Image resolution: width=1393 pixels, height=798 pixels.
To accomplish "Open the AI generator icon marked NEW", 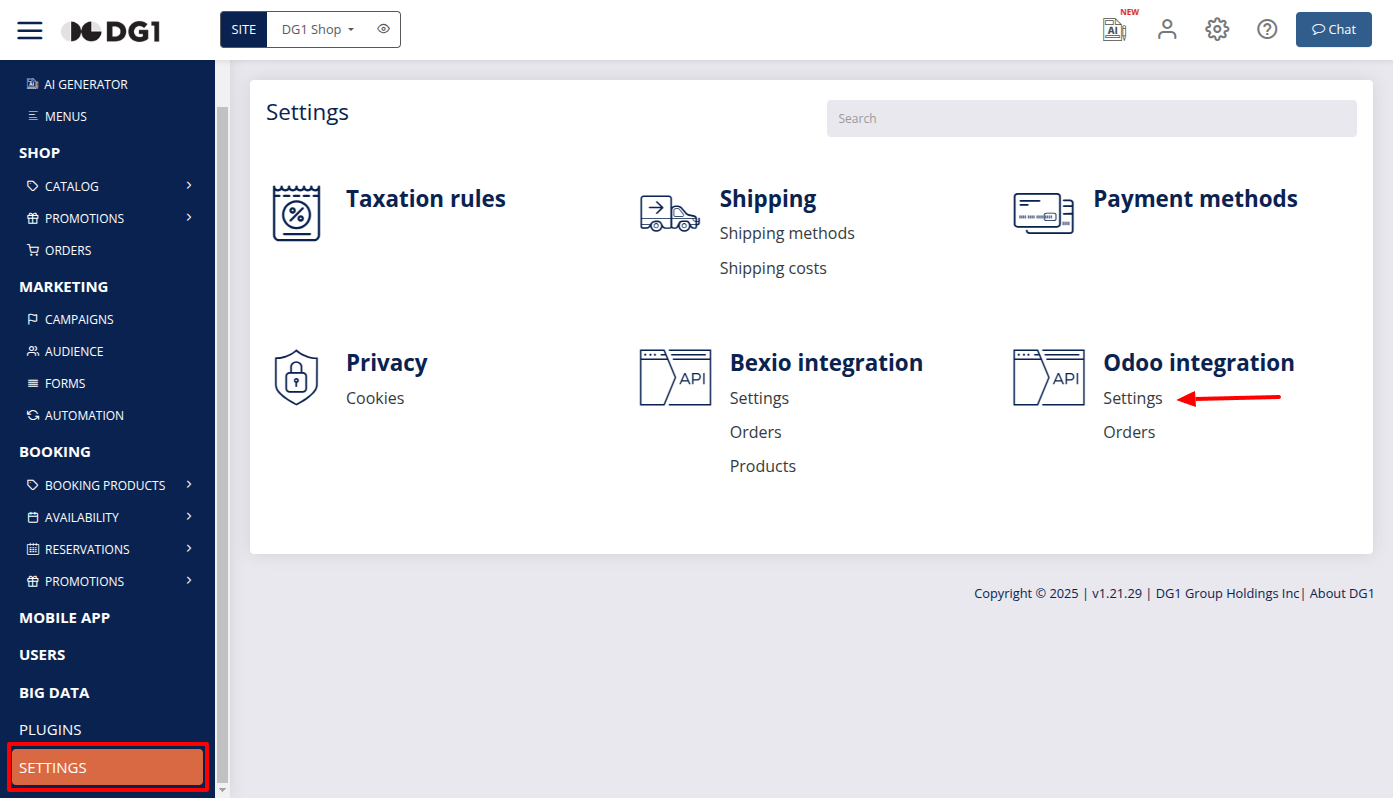I will [1114, 29].
